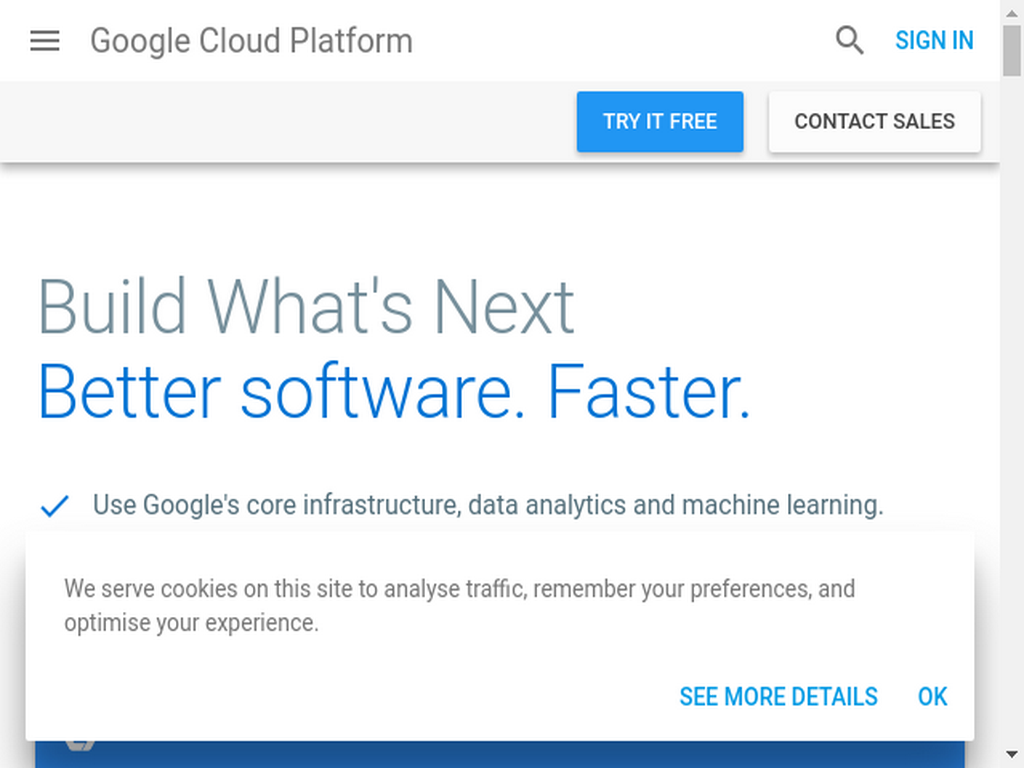
Task: Click the Use Google's core infrastructure text
Action: (488, 505)
